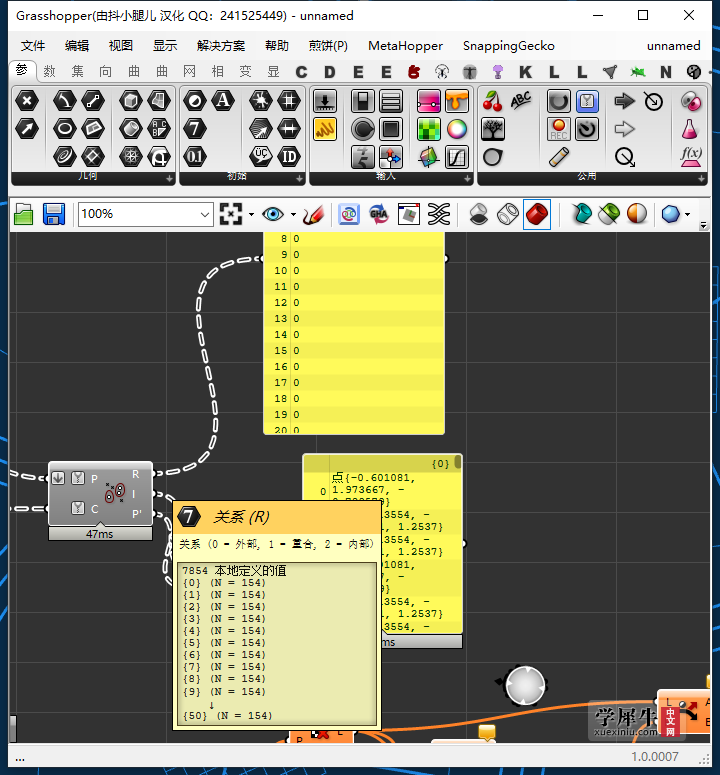Open a file with the green folder icon

click(23, 215)
